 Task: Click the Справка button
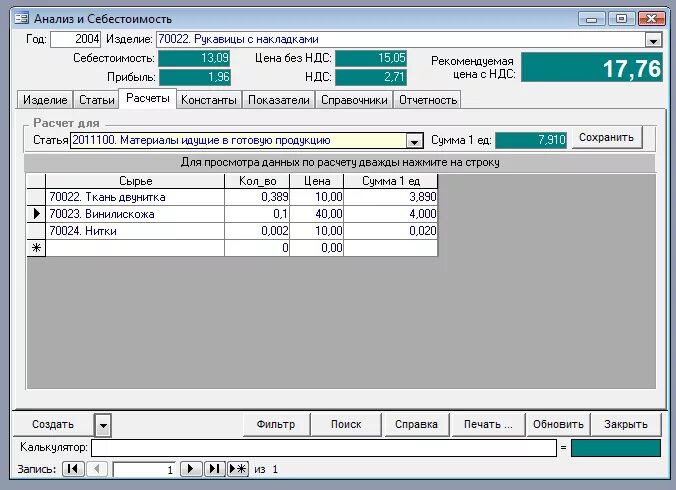click(416, 424)
